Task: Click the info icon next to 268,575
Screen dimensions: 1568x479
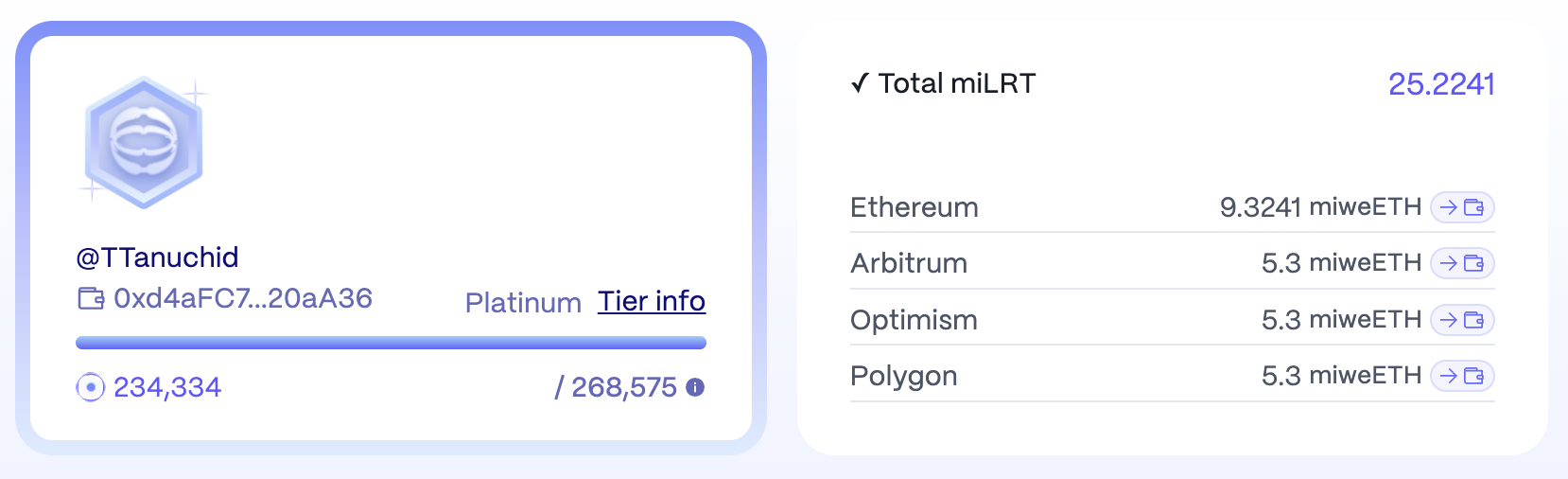Action: click(x=695, y=387)
